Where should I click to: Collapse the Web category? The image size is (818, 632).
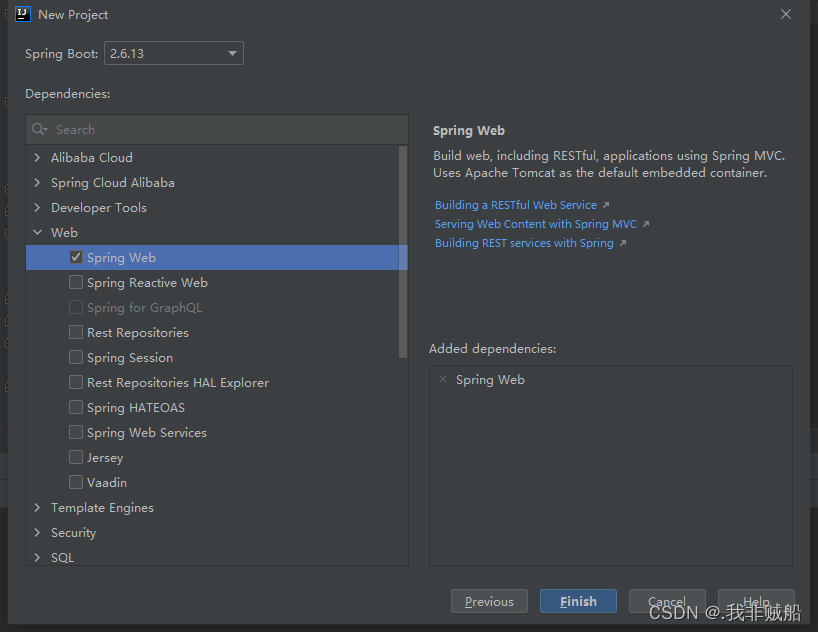click(x=37, y=232)
